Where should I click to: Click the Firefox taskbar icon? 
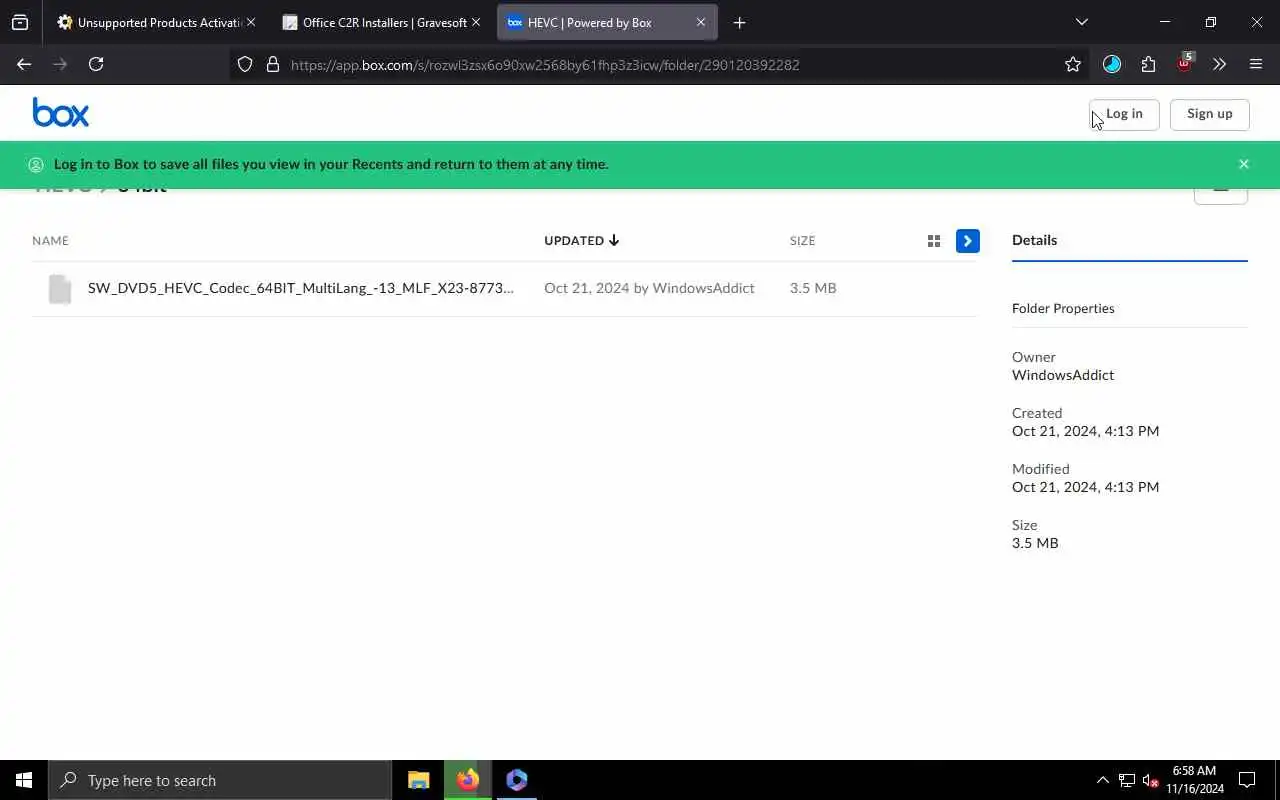[x=468, y=780]
